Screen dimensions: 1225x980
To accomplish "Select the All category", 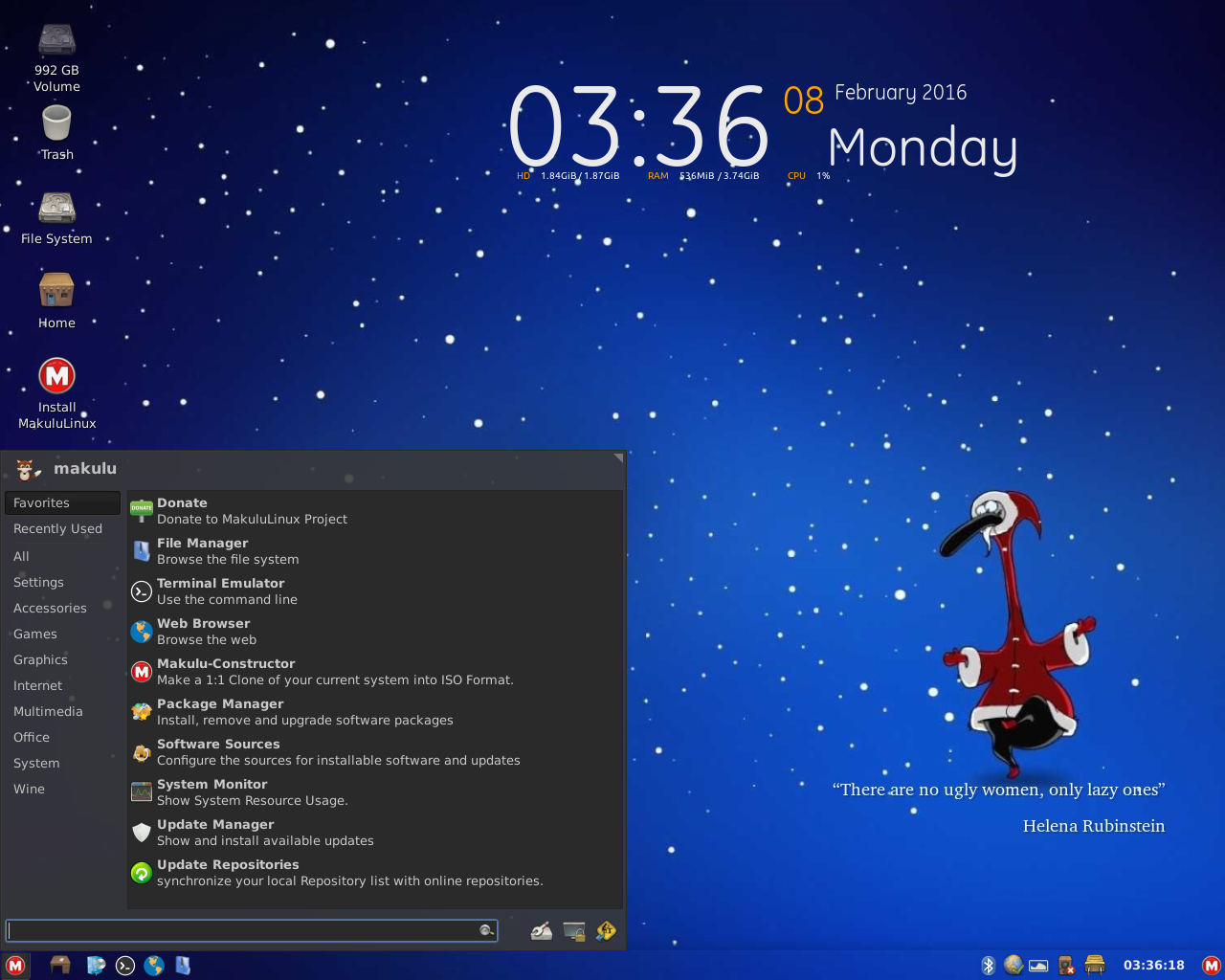I will click(x=62, y=556).
